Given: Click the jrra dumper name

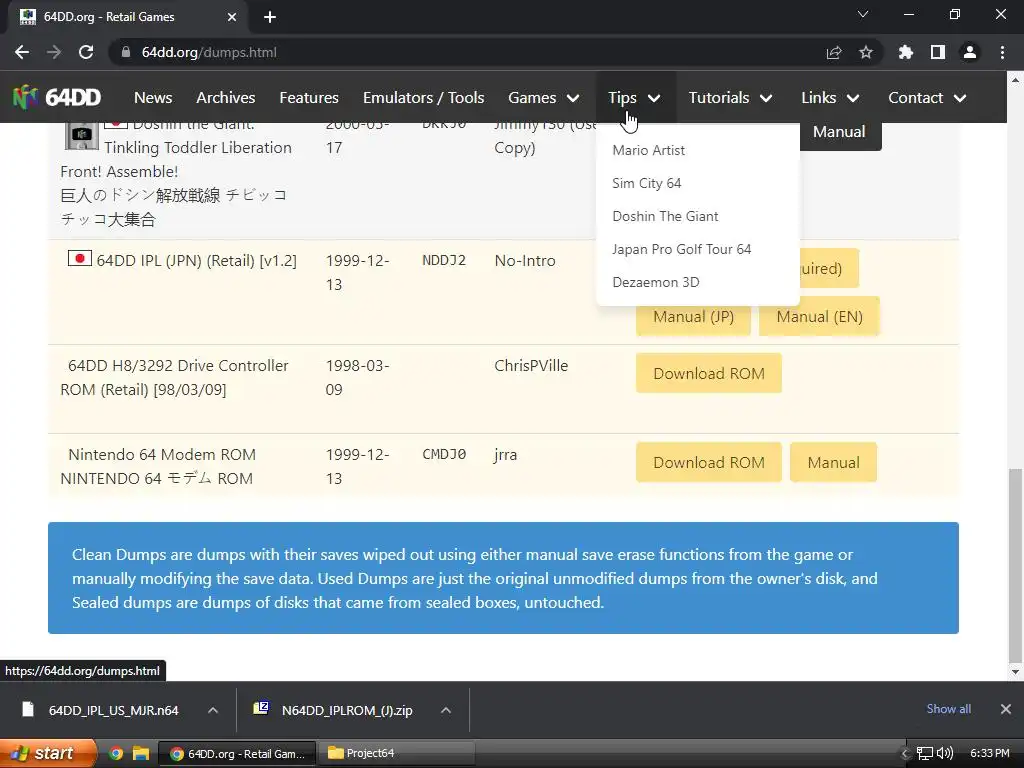Looking at the screenshot, I should point(505,455).
